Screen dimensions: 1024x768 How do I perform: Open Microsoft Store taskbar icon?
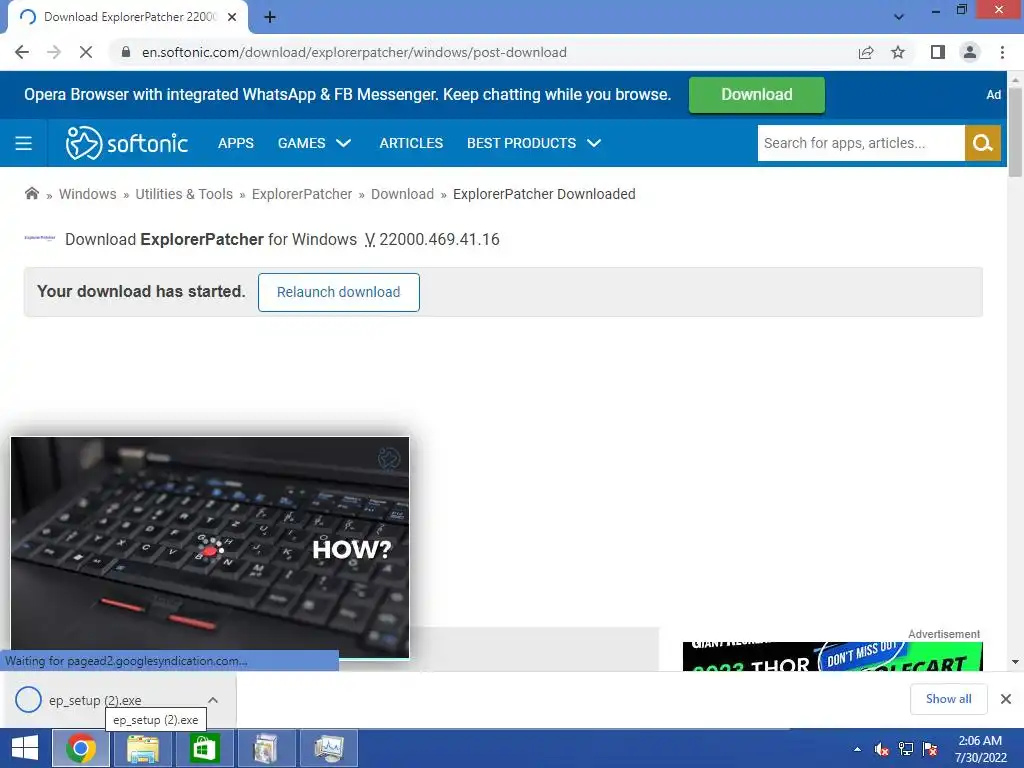click(x=204, y=748)
